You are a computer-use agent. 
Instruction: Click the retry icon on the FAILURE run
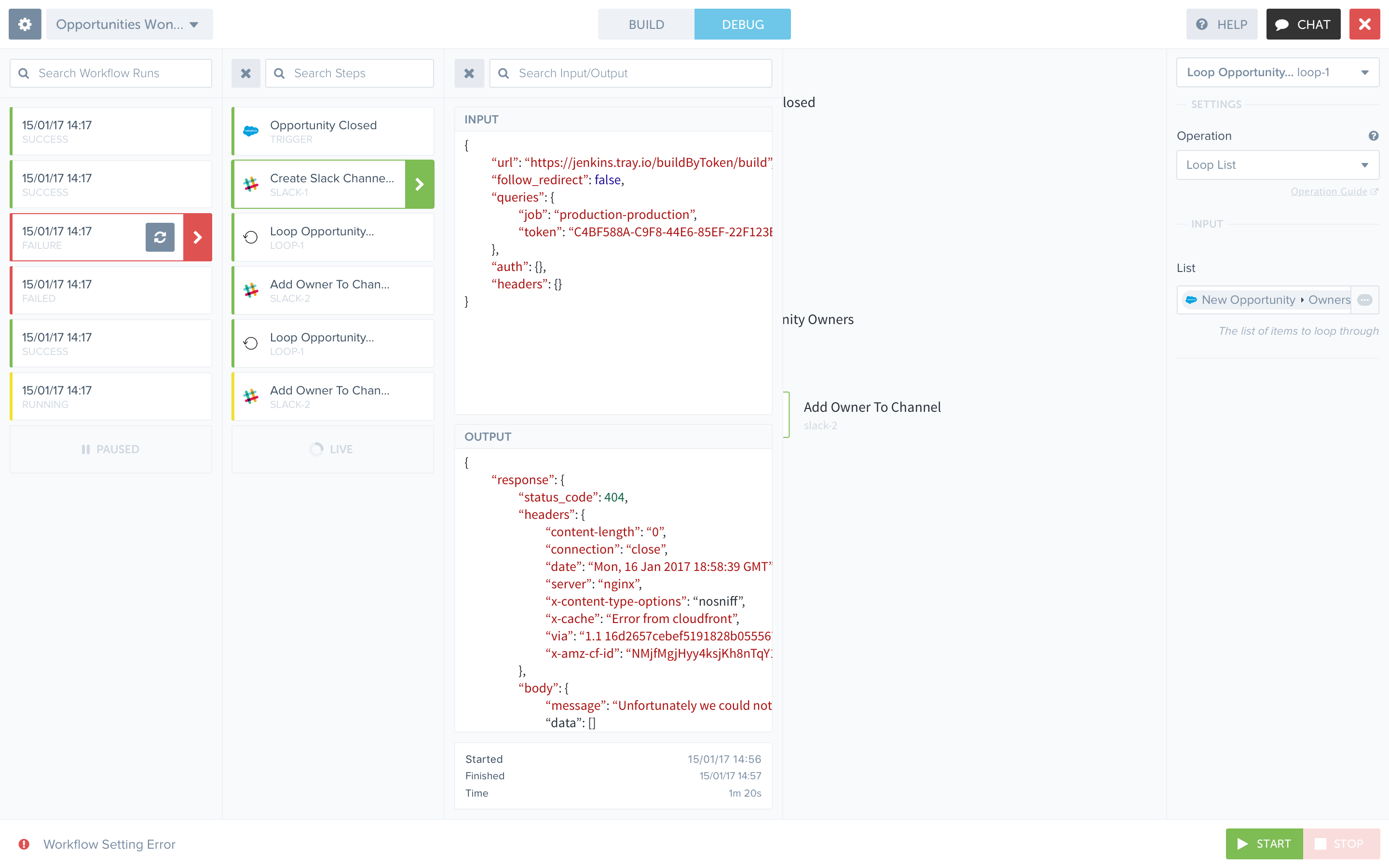click(160, 237)
